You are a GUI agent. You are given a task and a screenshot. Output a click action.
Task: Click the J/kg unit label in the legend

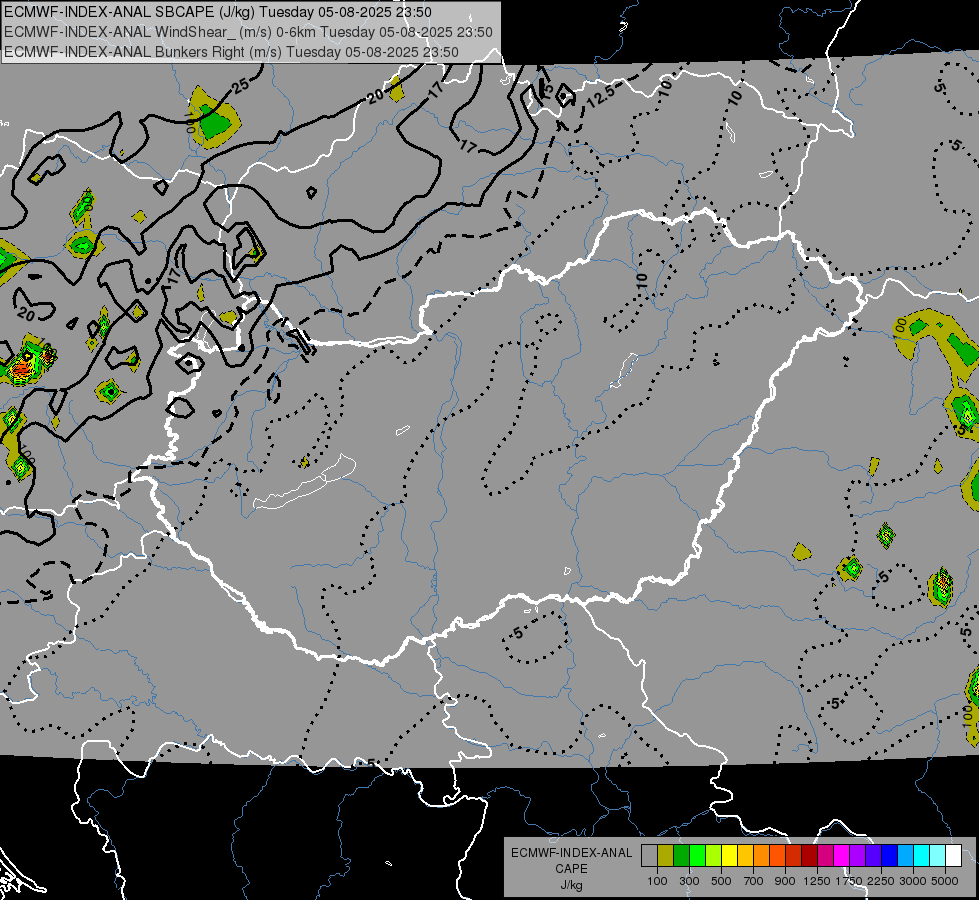tap(571, 885)
